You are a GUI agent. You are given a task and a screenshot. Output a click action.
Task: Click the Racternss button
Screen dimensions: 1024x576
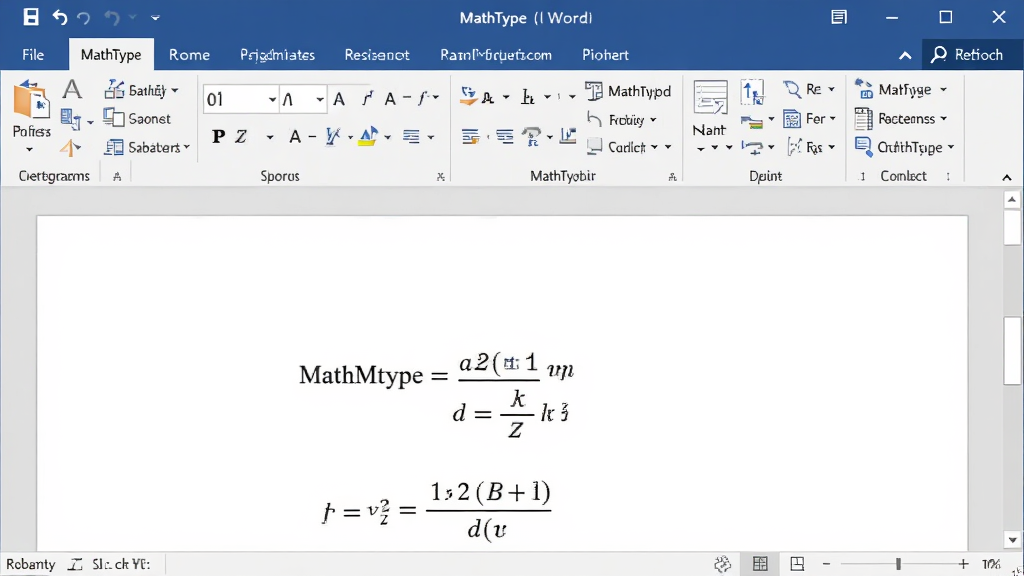pyautogui.click(x=901, y=119)
